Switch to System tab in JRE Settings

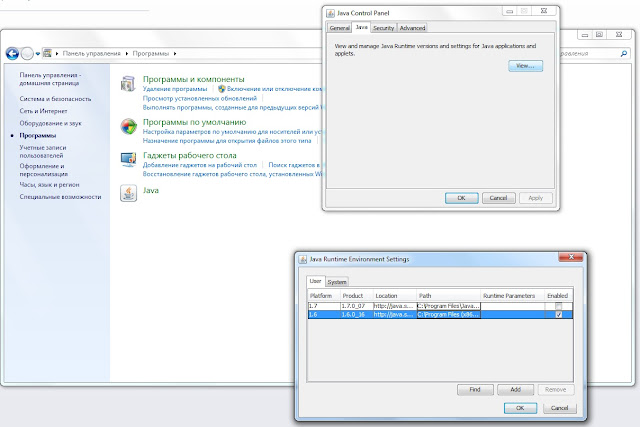click(337, 282)
